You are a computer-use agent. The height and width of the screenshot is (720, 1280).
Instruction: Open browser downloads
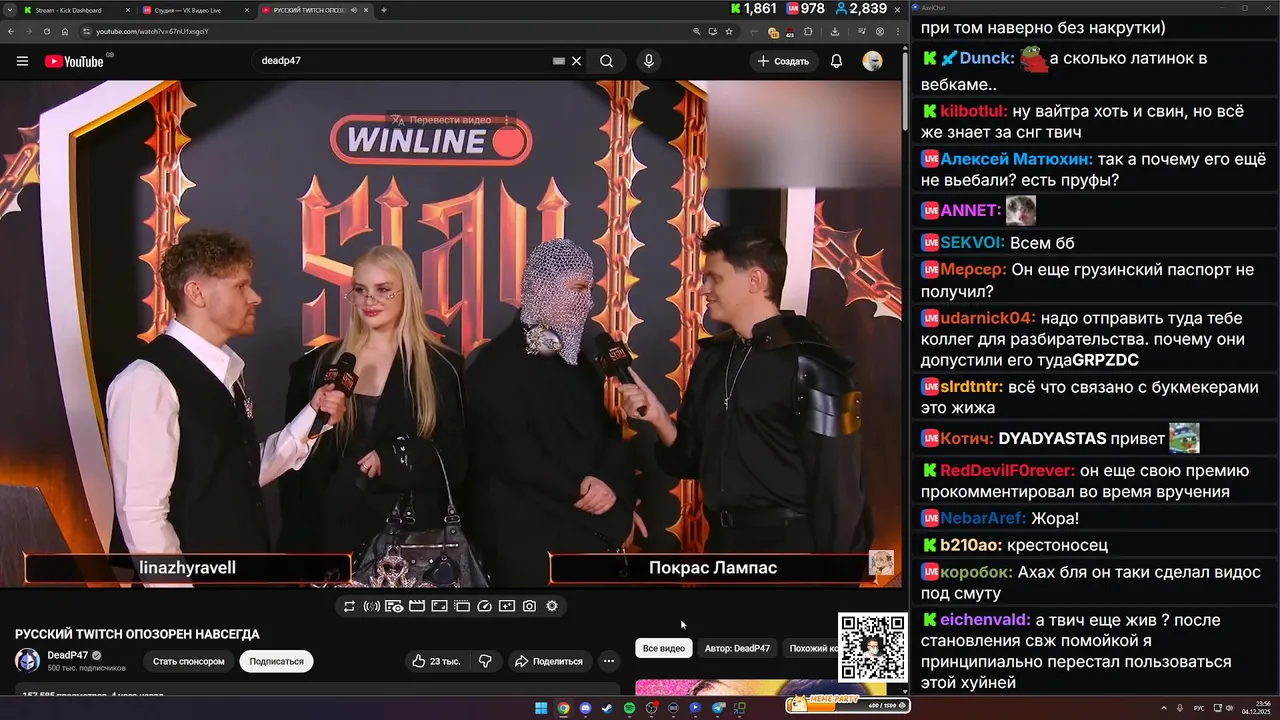pos(835,32)
